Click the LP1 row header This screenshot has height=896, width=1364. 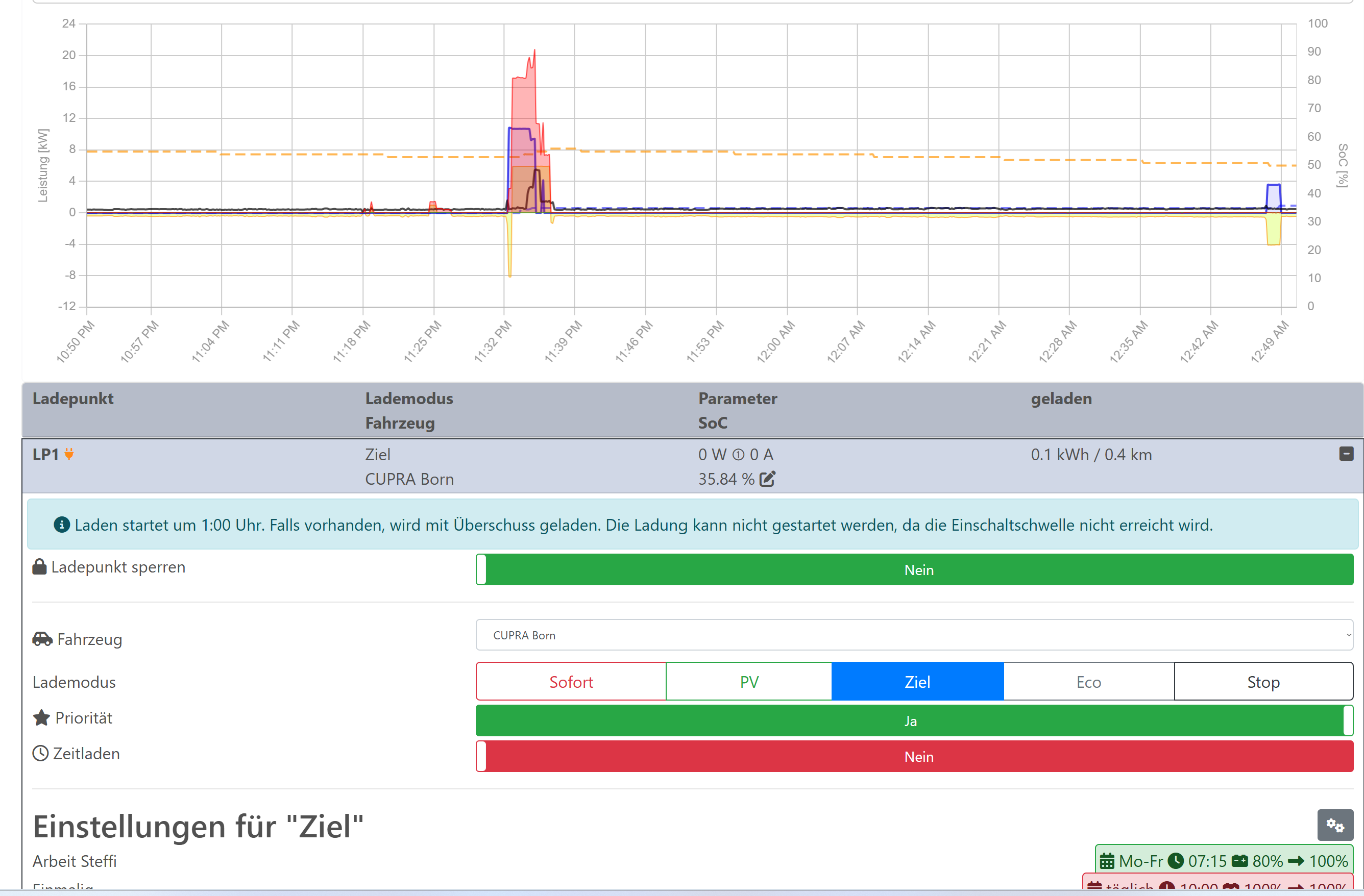(46, 454)
